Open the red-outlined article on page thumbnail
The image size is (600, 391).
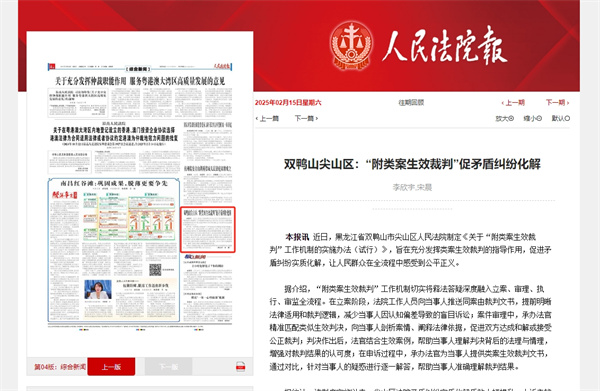point(207,230)
